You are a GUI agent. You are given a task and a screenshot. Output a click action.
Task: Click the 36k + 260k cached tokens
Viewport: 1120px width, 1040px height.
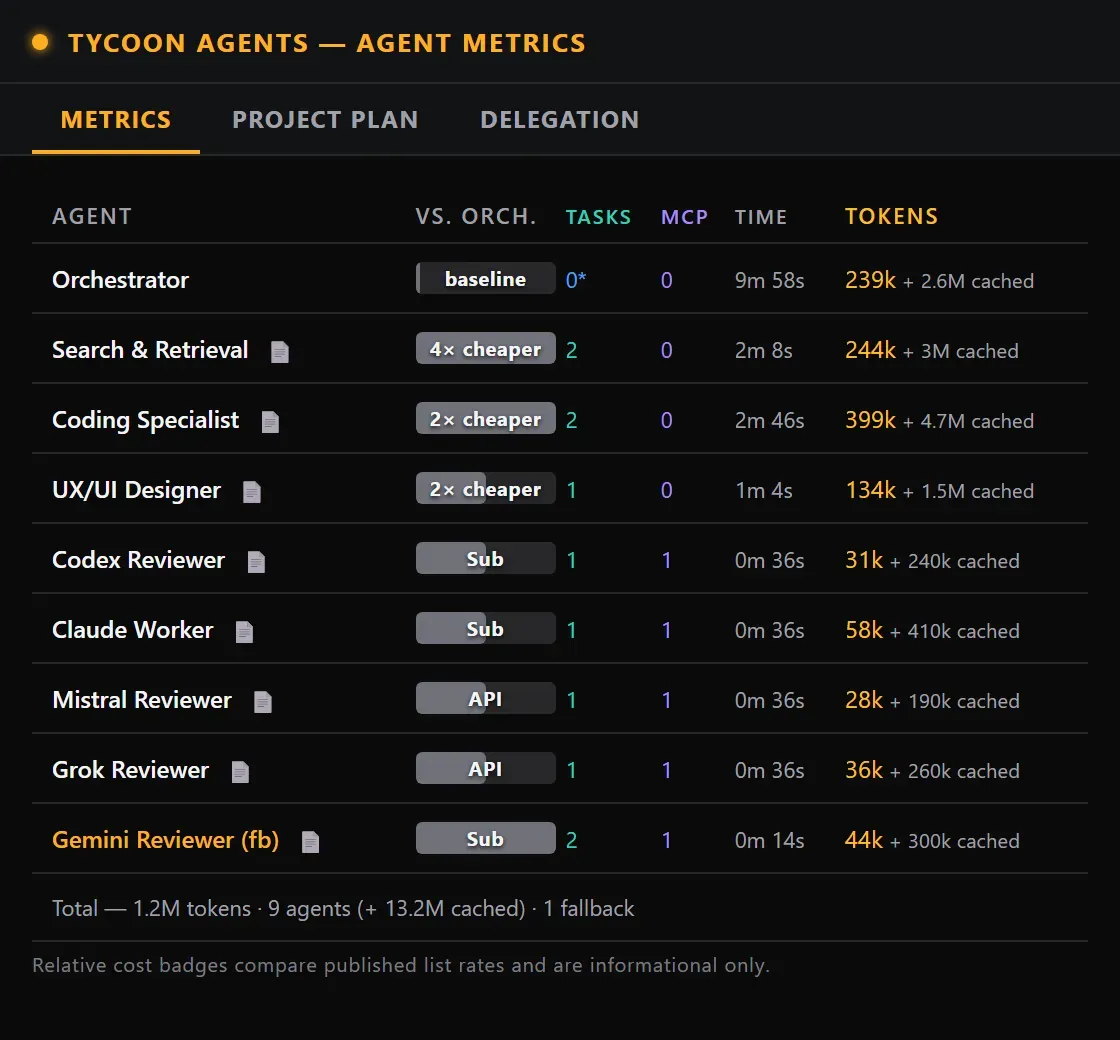coord(932,770)
